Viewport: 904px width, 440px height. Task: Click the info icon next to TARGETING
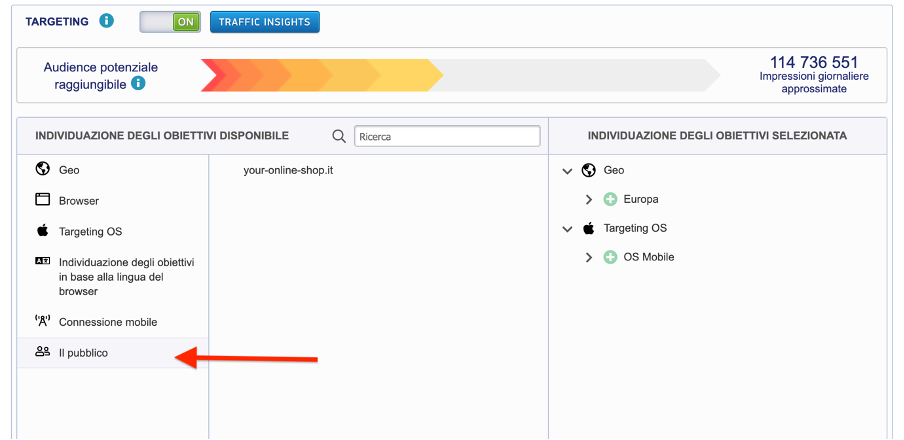click(x=107, y=21)
